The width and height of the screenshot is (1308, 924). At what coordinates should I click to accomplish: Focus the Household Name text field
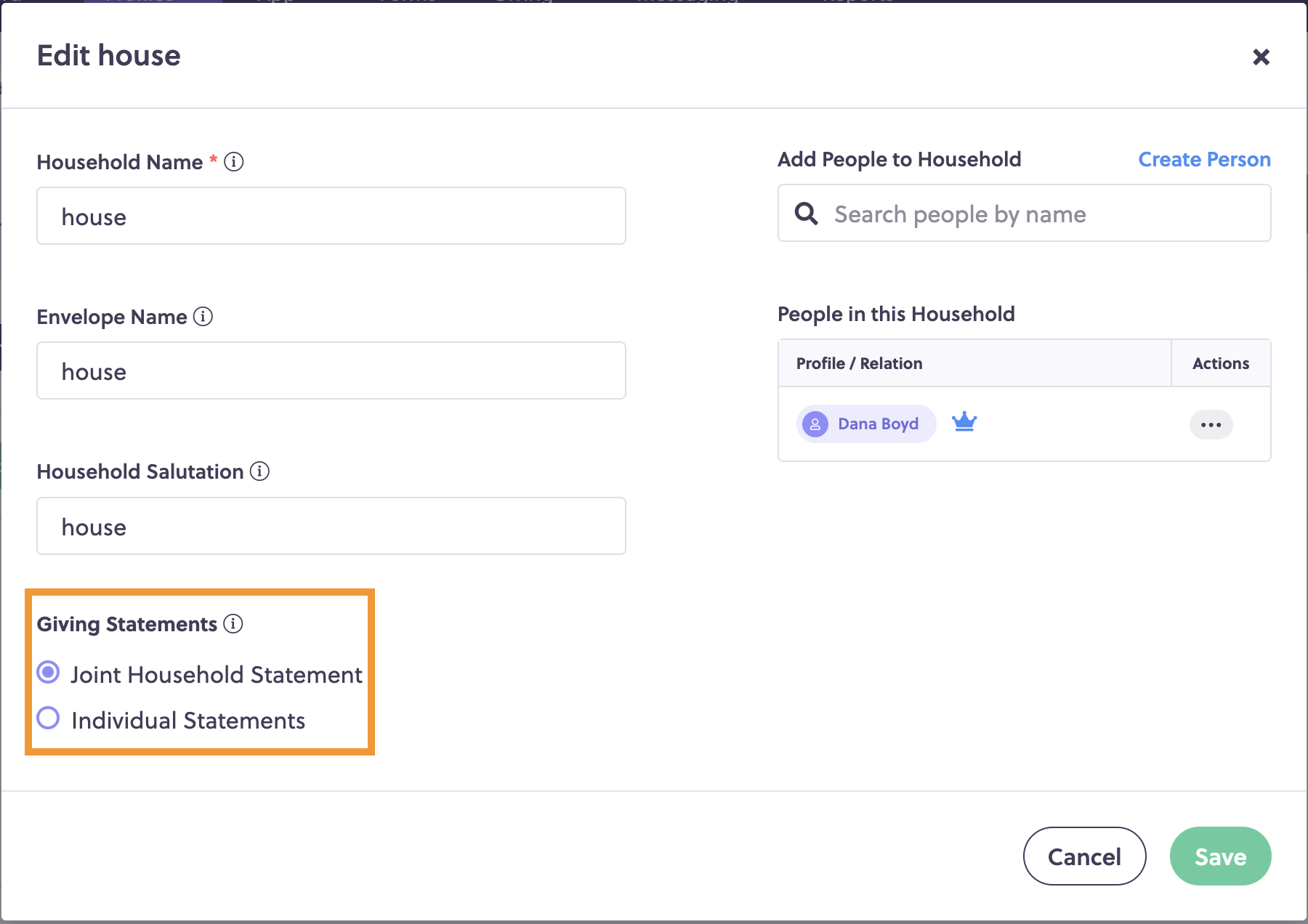tap(331, 216)
